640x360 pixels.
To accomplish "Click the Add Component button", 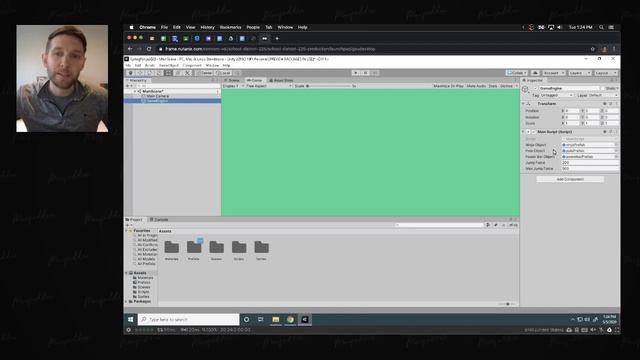I will tap(570, 179).
